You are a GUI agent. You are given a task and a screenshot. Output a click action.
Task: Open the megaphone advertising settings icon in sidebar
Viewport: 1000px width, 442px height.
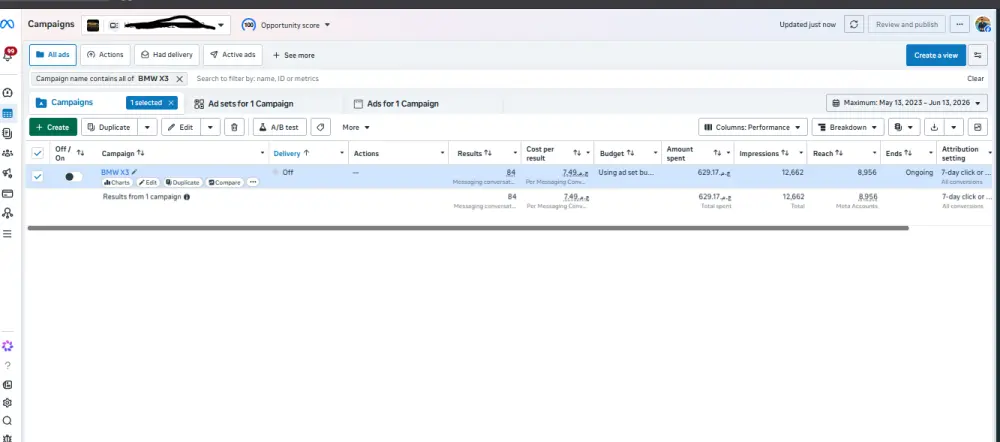8,173
